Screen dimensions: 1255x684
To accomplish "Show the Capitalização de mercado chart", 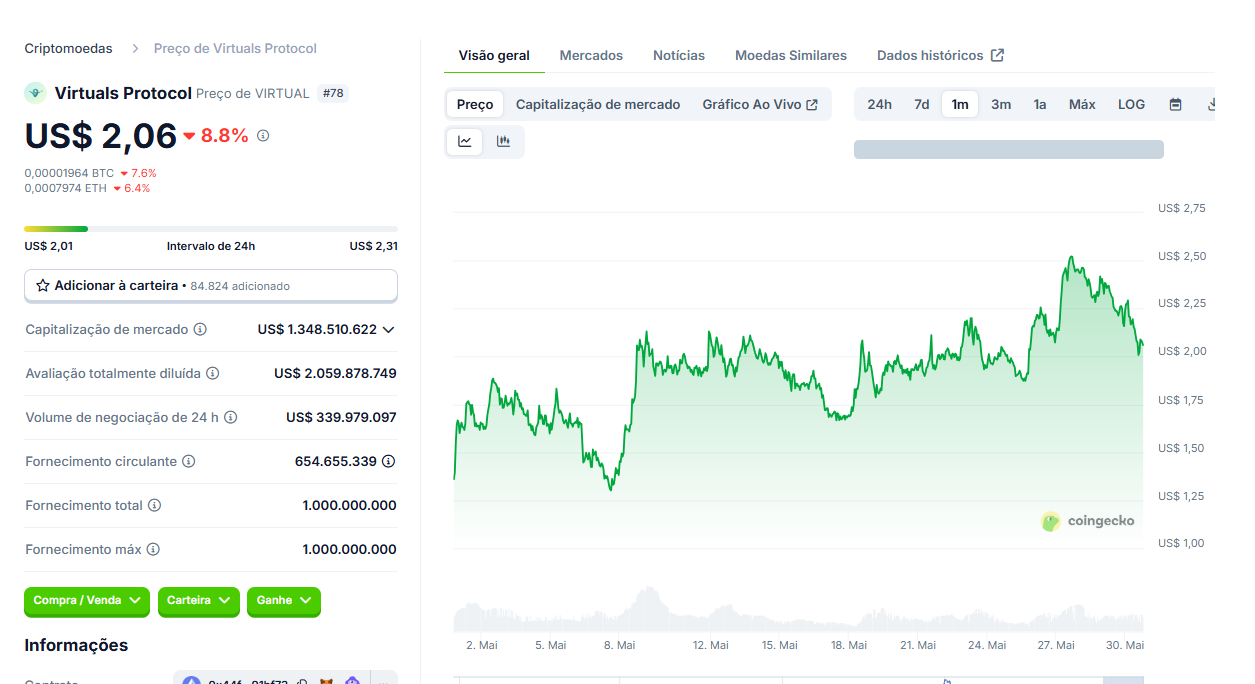I will (598, 104).
